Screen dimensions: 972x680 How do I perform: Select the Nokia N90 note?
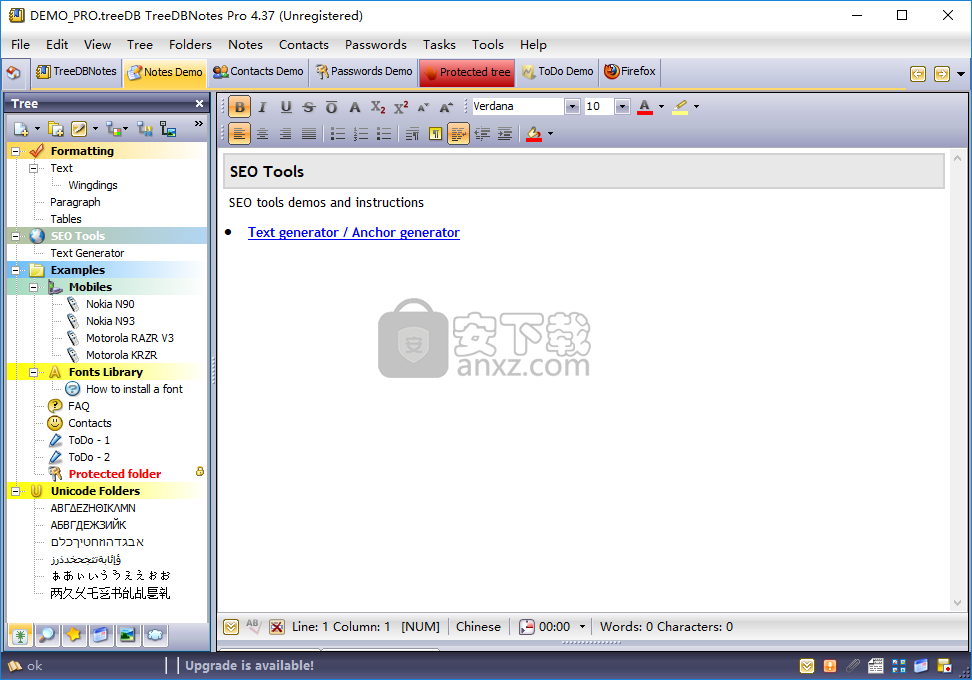click(x=110, y=304)
